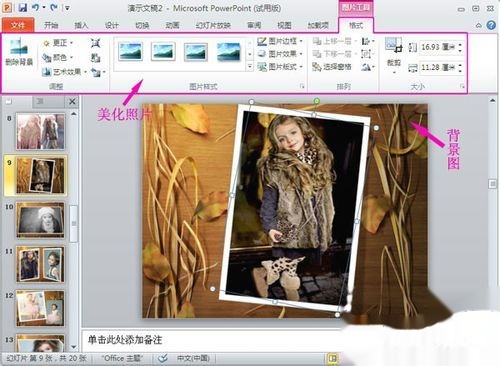The height and width of the screenshot is (366, 500).
Task: Apply the second picture style thumbnail
Action: click(x=163, y=52)
